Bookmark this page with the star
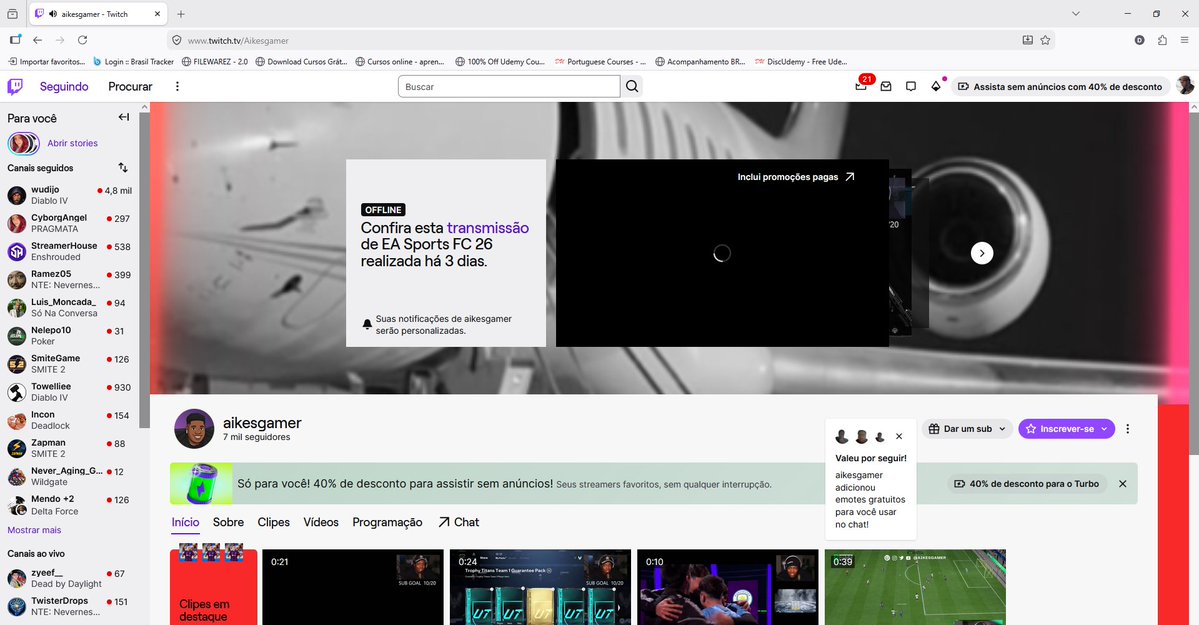The image size is (1199, 625). point(1045,40)
